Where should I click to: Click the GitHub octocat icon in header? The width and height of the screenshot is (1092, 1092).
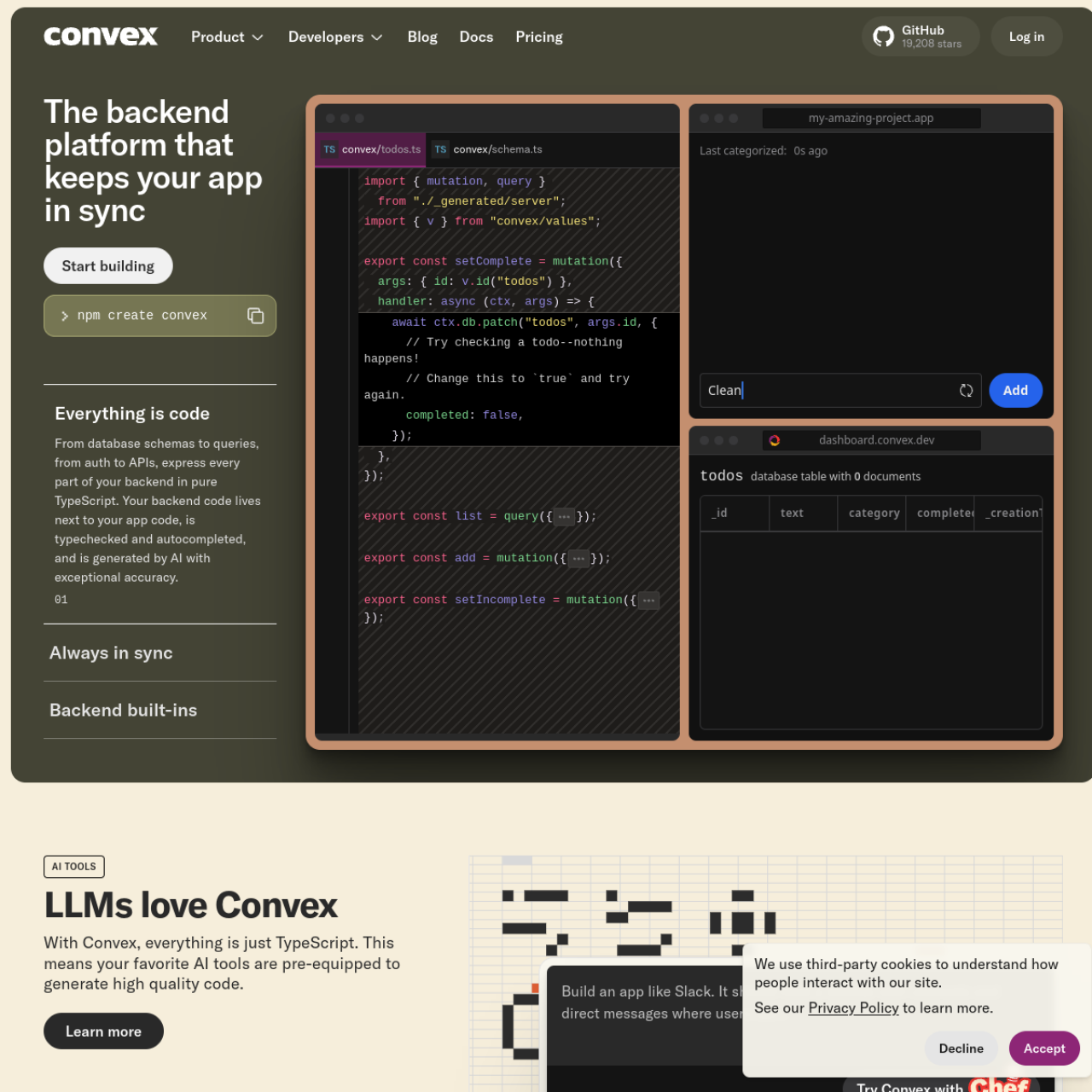pyautogui.click(x=883, y=36)
